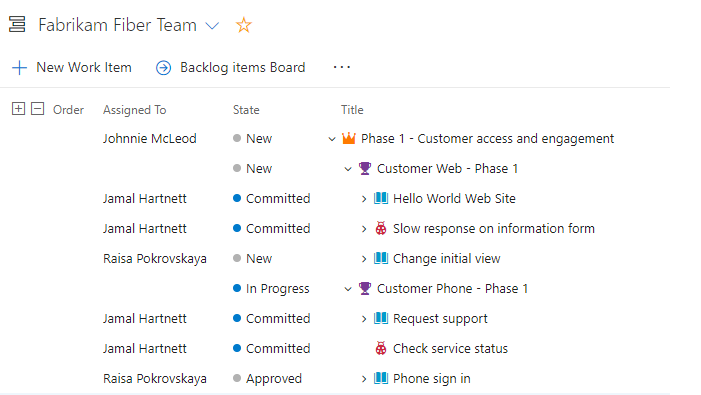Click New state of Change initial view
Screen dimensions: 701x395
(x=253, y=258)
